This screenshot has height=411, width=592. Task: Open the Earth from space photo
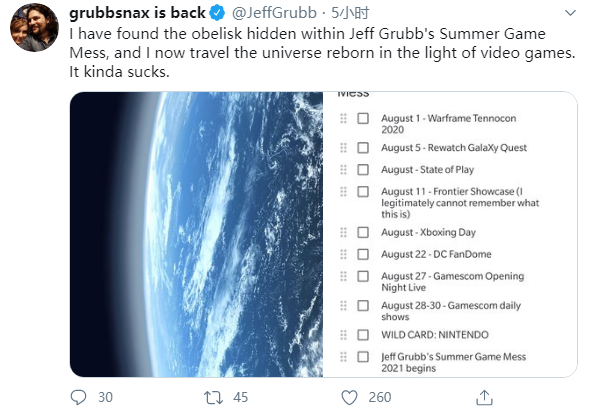pyautogui.click(x=196, y=234)
